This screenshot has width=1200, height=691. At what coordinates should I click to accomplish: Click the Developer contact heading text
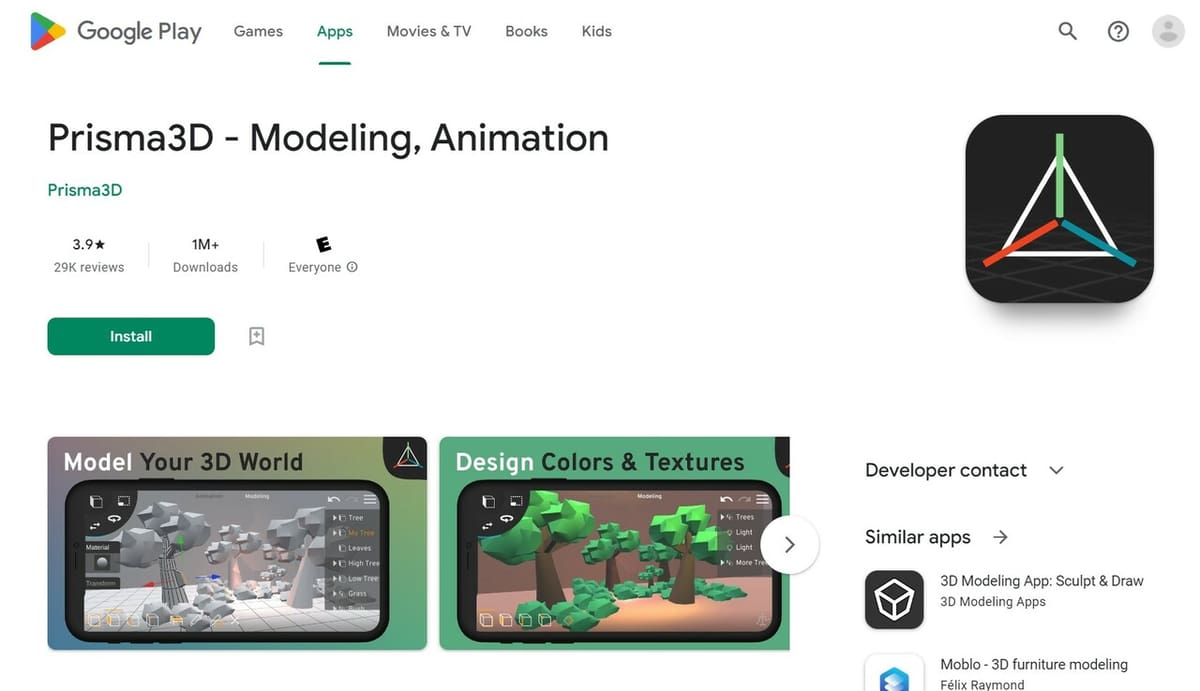946,470
